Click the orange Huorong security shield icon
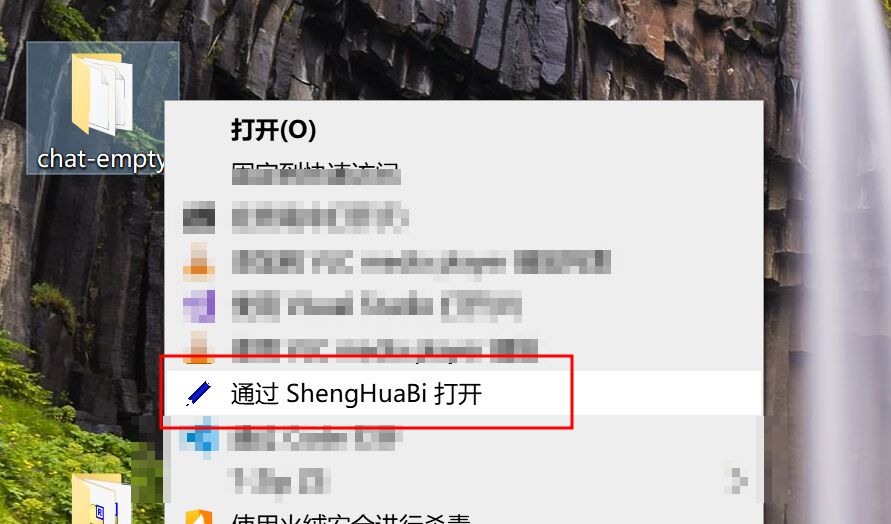891x524 pixels. tap(199, 517)
